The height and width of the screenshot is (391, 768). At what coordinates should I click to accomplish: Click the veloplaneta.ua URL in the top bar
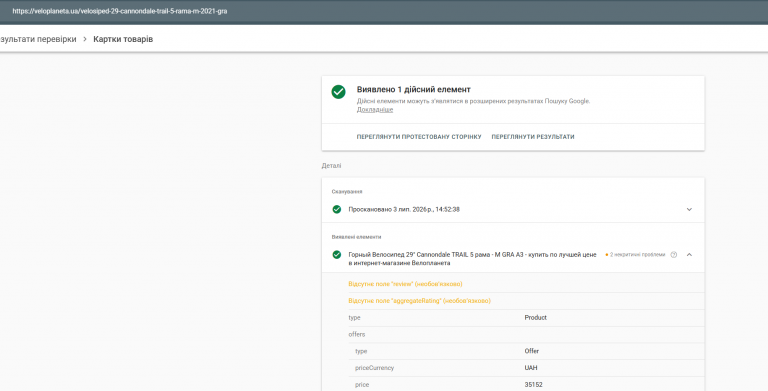click(120, 11)
